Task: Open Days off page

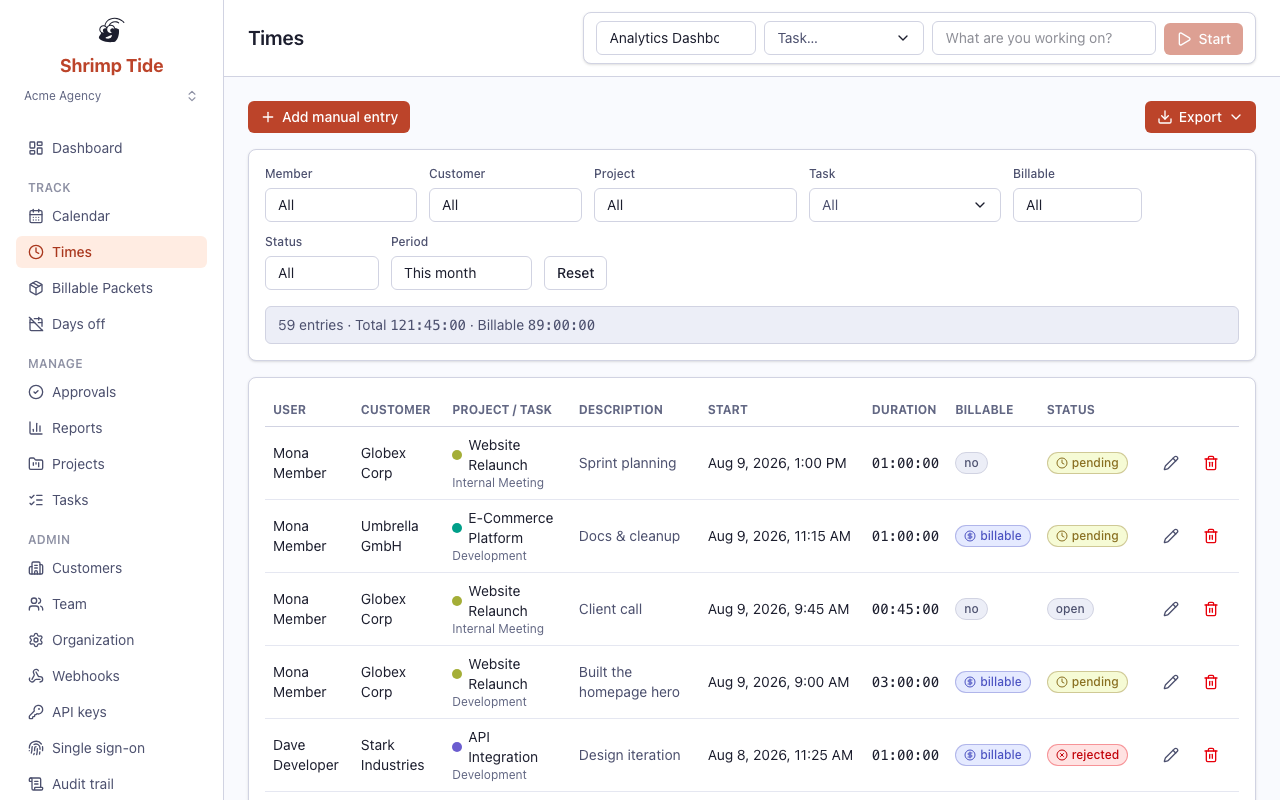Action: pyautogui.click(x=111, y=324)
